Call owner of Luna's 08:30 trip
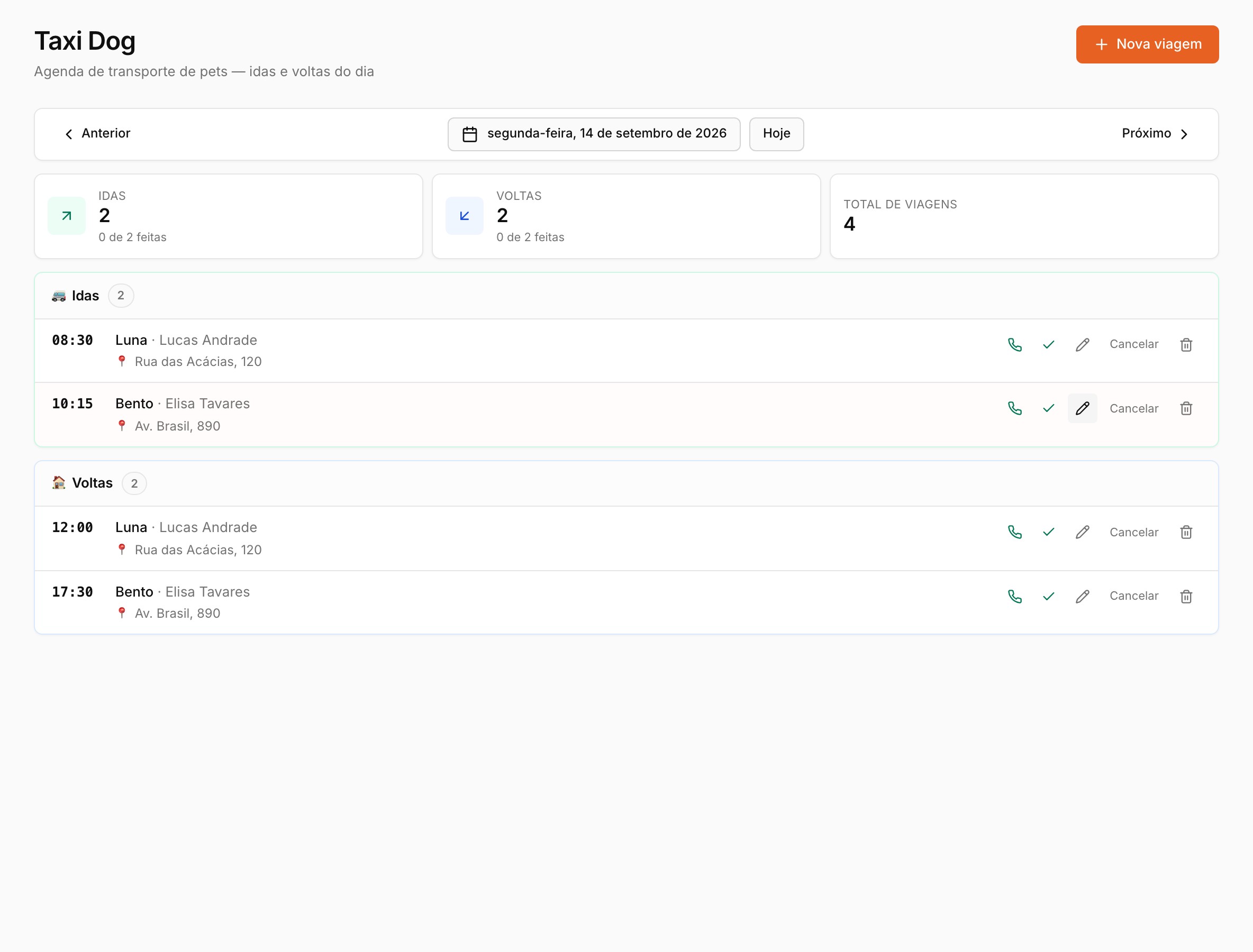This screenshot has width=1253, height=952. click(x=1015, y=344)
